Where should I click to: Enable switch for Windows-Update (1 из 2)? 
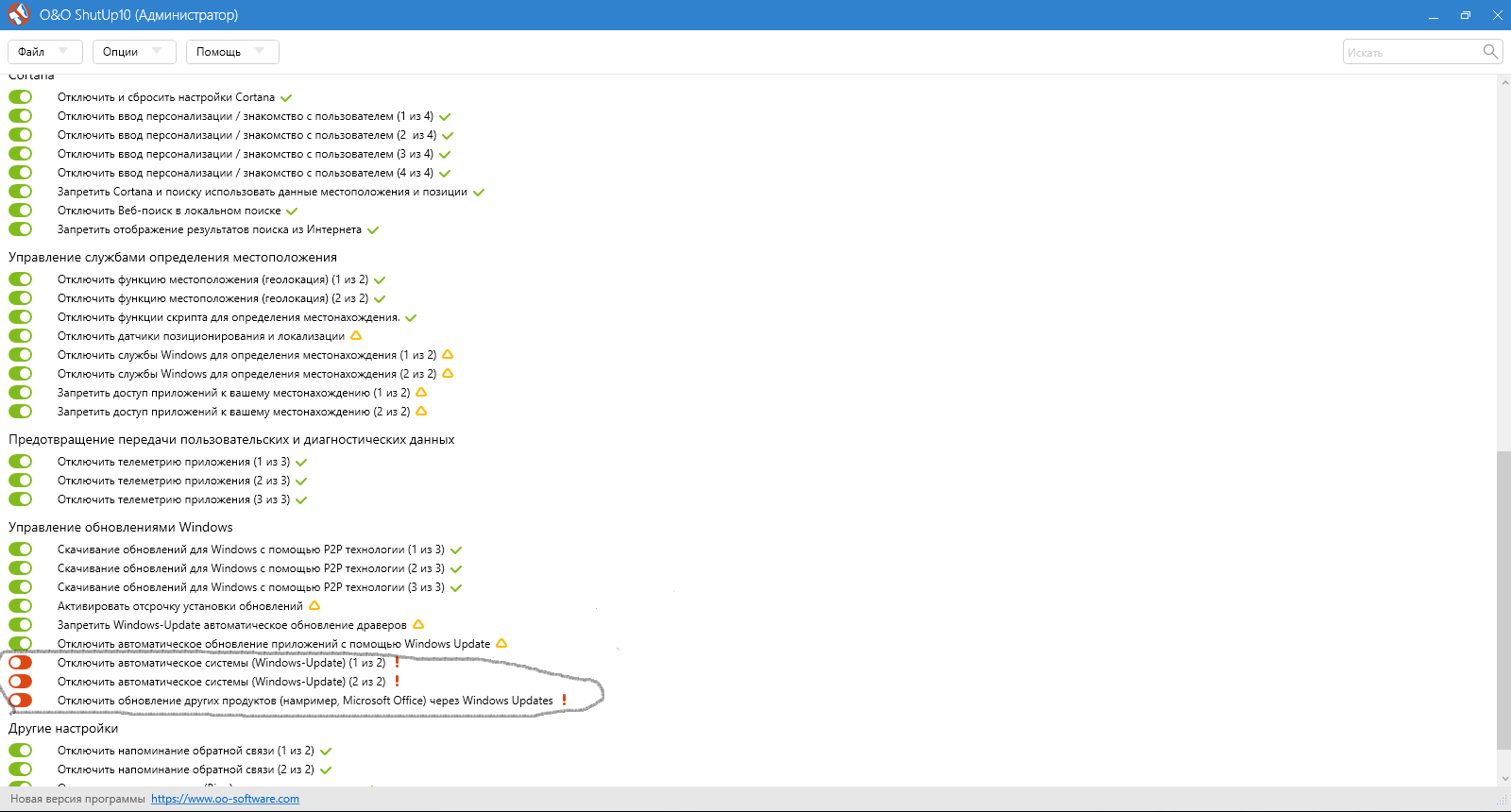coord(21,662)
